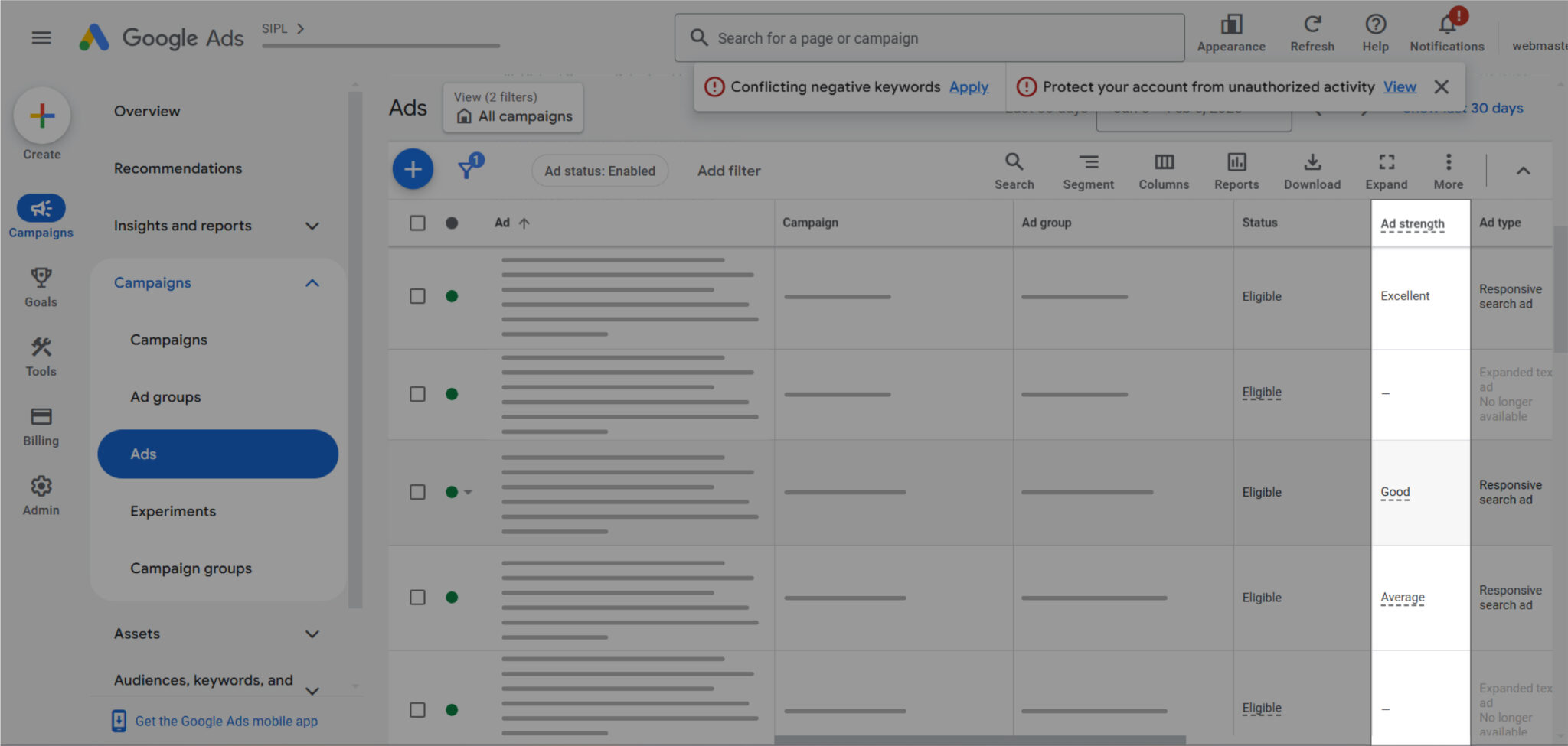Open status dropdown in Good row
Screen dimensions: 1568x746
(x=468, y=492)
